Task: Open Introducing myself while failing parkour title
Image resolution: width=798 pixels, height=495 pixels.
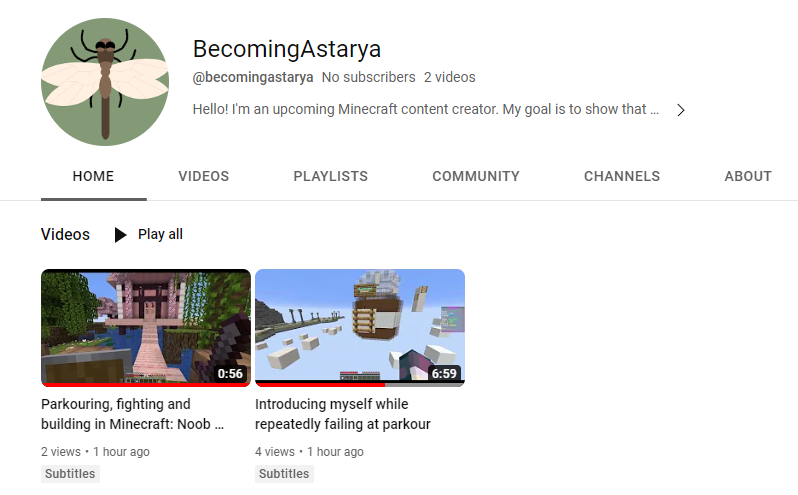Action: [x=343, y=414]
